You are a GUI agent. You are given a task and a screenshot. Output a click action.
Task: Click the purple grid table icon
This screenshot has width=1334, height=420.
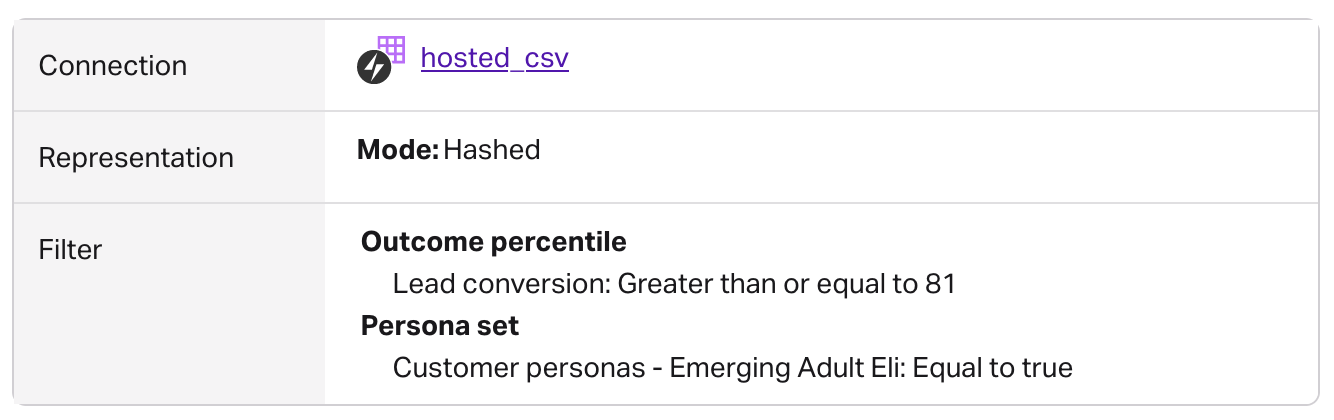click(391, 50)
